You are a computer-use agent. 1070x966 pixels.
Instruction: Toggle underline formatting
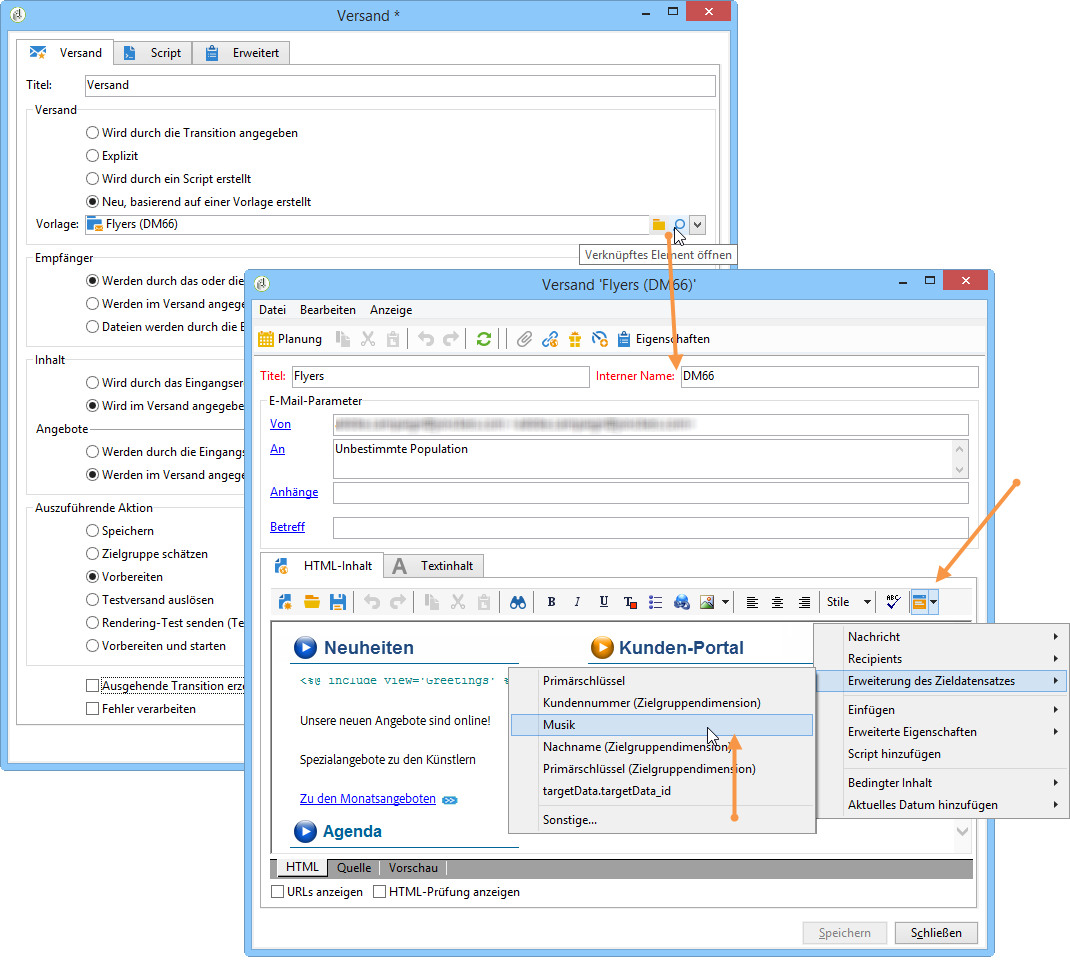pyautogui.click(x=603, y=602)
